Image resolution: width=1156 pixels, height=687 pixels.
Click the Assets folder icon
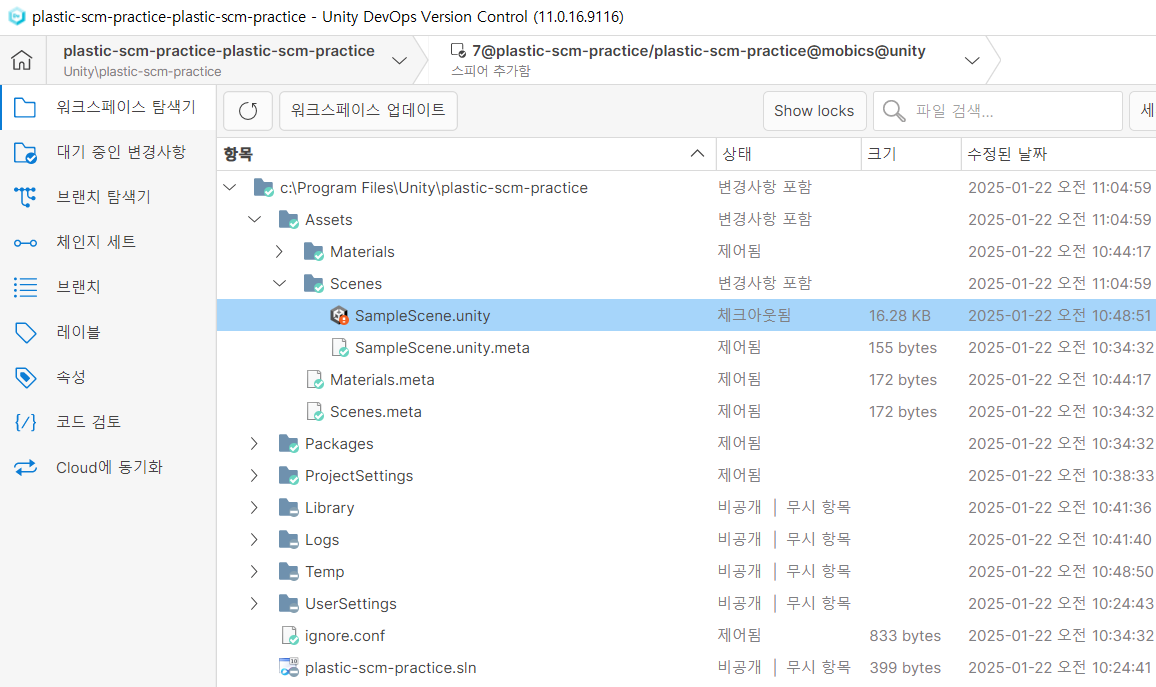[289, 220]
